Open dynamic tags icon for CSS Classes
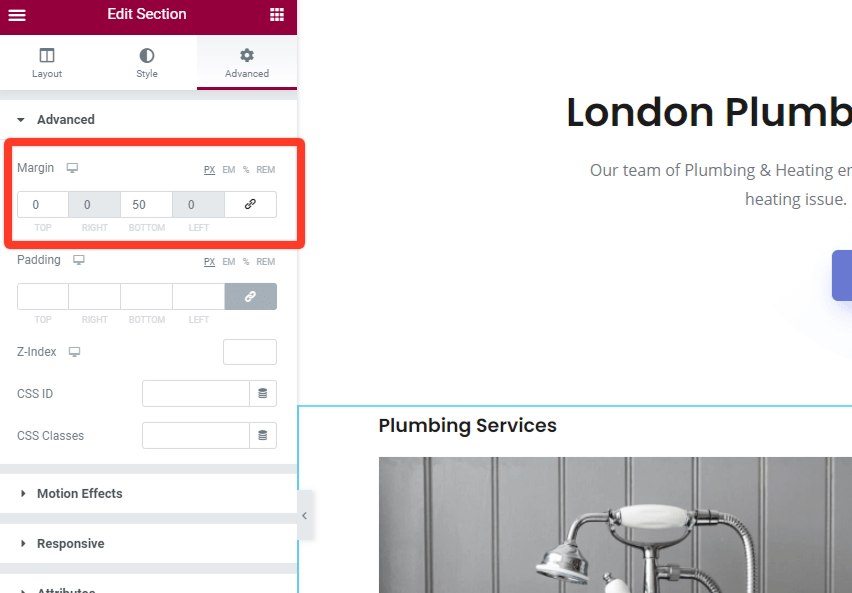The width and height of the screenshot is (852, 593). [263, 435]
